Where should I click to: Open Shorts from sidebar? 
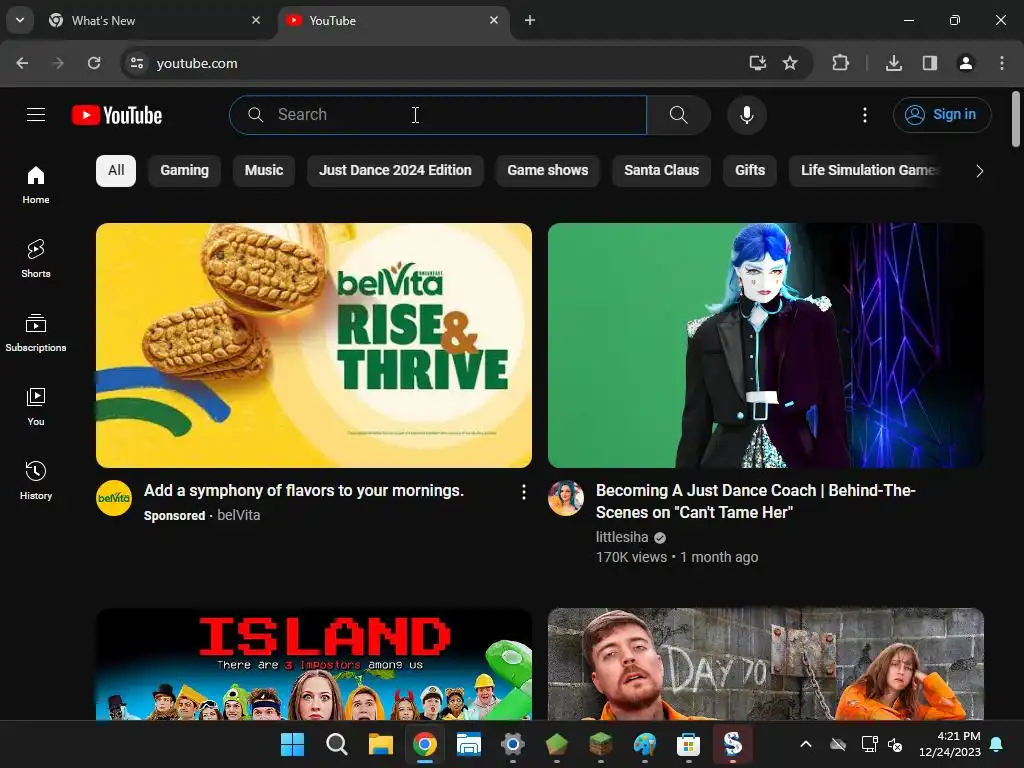click(36, 259)
